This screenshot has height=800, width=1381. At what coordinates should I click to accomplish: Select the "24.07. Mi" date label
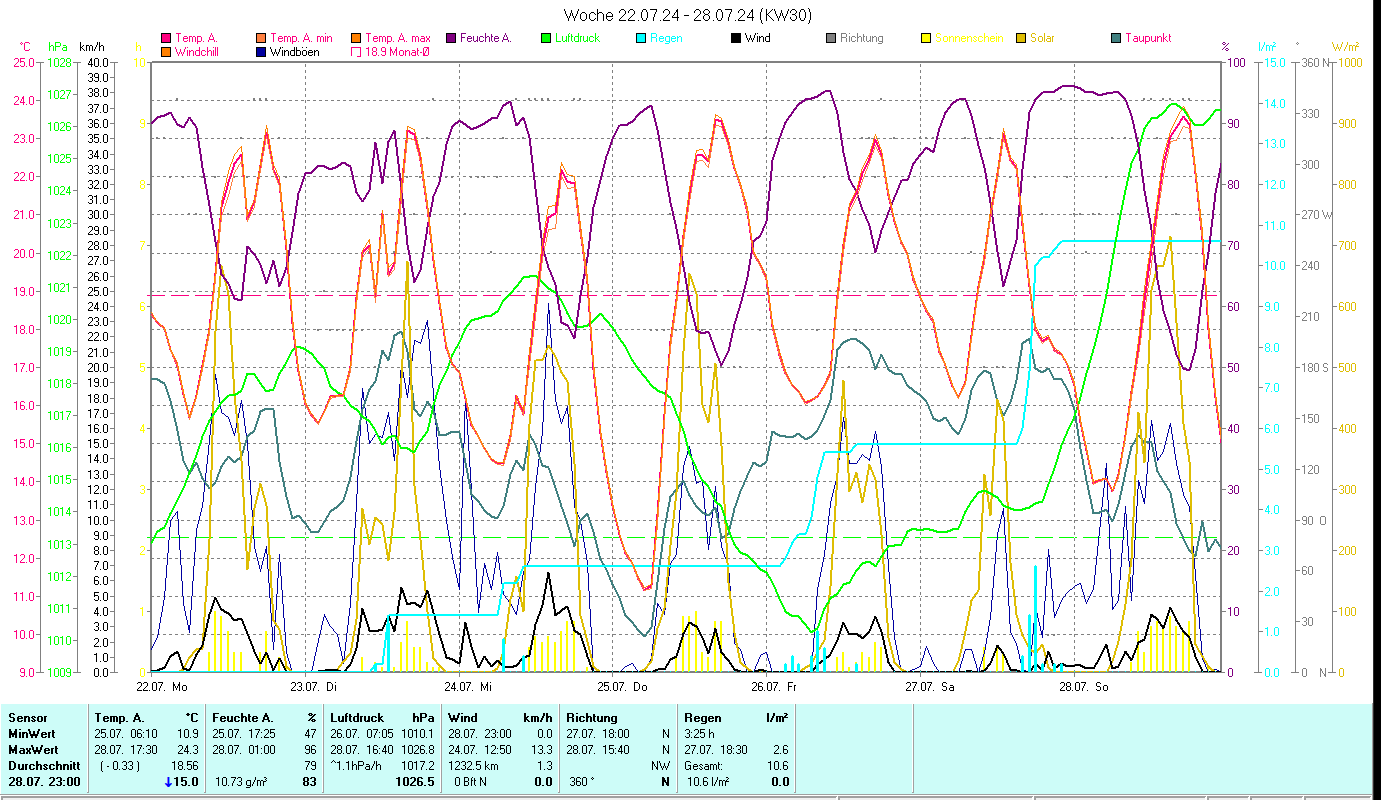coord(468,687)
